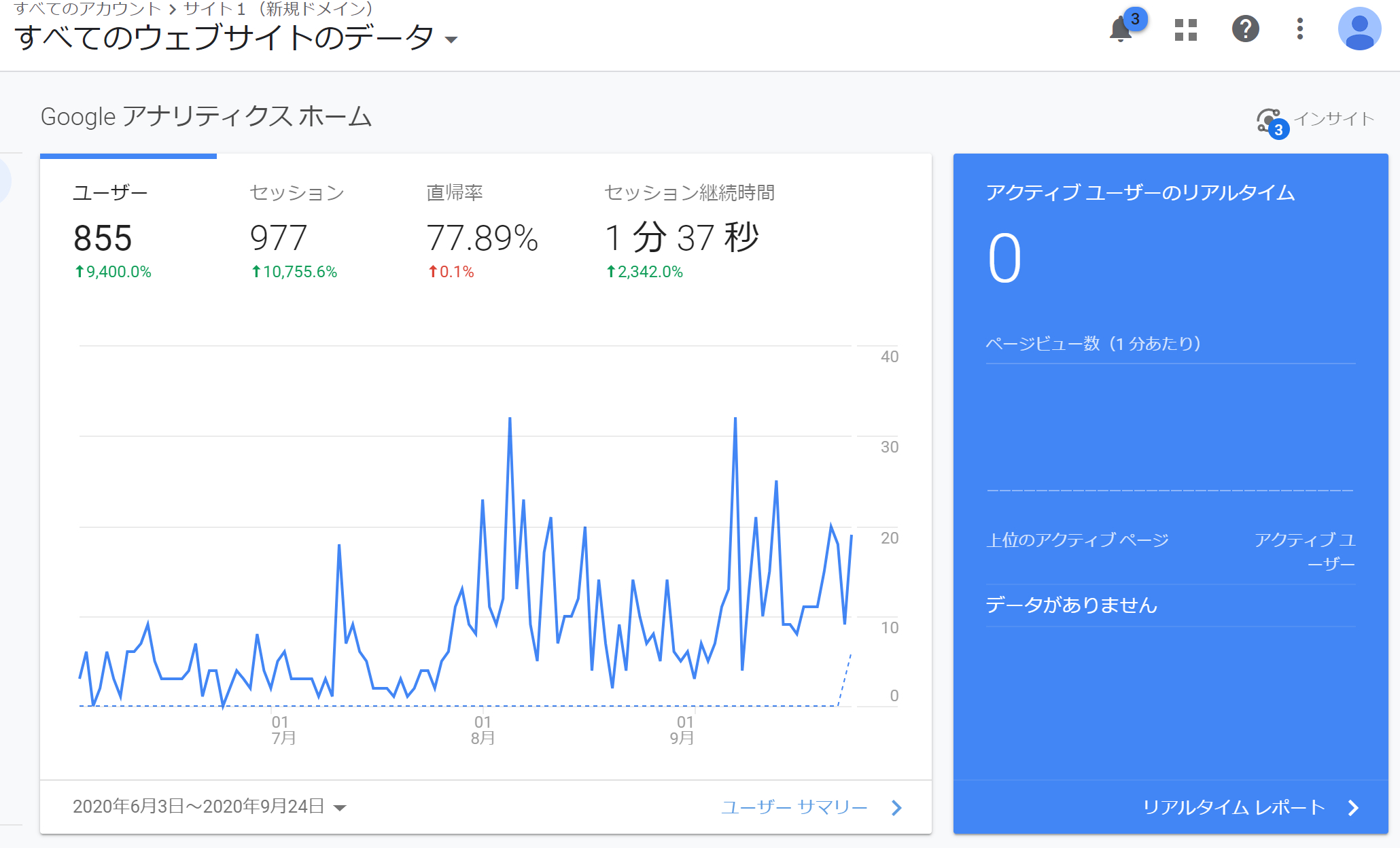Open the three-dot overflow menu
The width and height of the screenshot is (1400, 848).
1300,29
